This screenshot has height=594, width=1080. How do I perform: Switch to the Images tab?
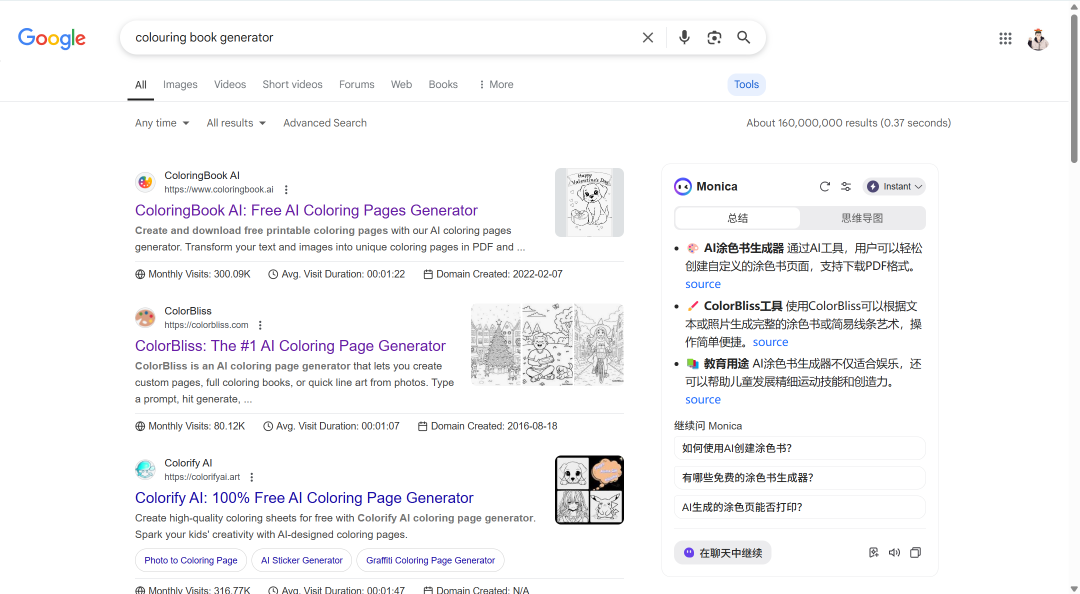tap(180, 85)
